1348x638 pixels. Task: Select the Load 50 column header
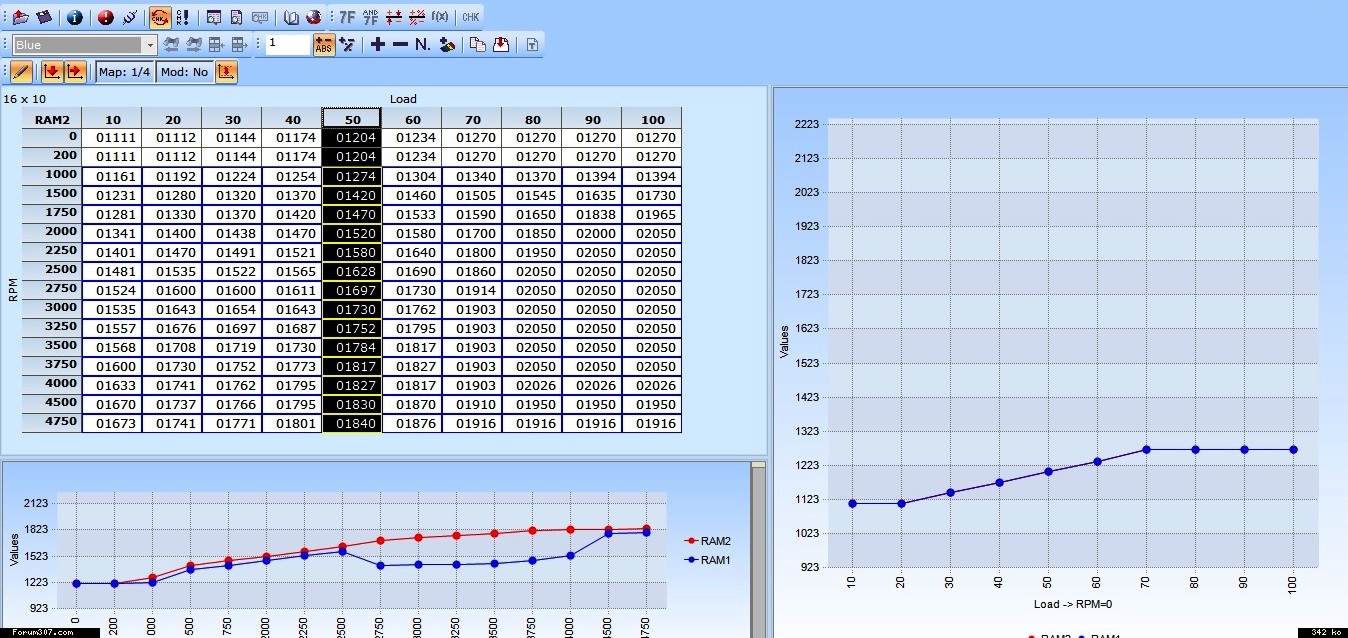(x=352, y=119)
